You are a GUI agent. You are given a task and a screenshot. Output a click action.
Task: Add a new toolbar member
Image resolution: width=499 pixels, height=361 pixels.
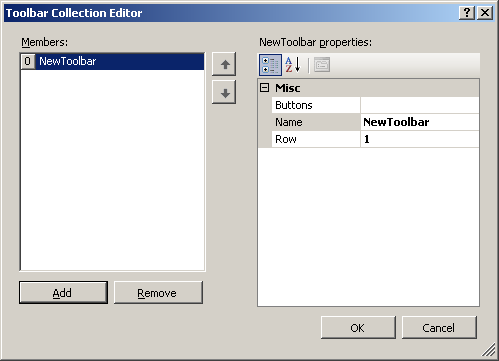click(63, 293)
